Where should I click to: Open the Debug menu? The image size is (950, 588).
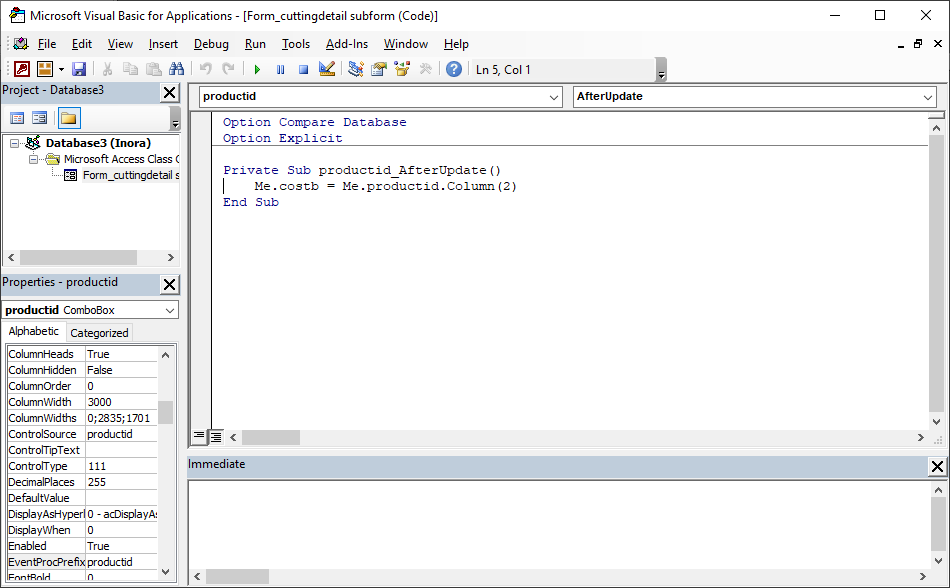[x=211, y=44]
